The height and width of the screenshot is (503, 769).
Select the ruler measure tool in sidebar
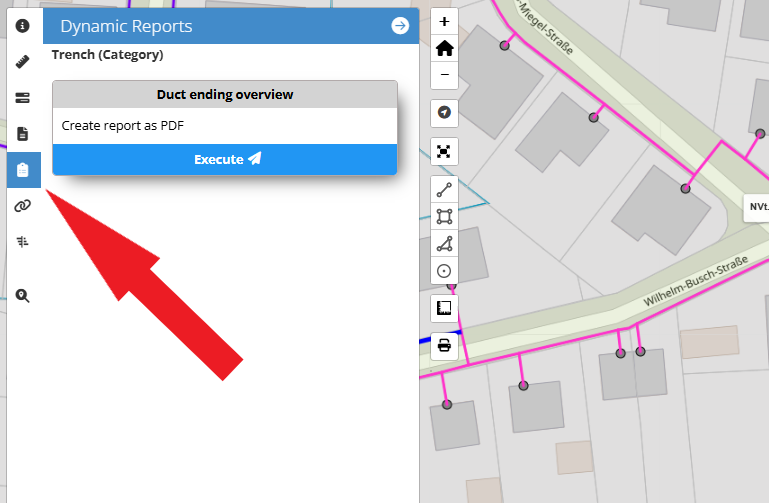pyautogui.click(x=22, y=62)
